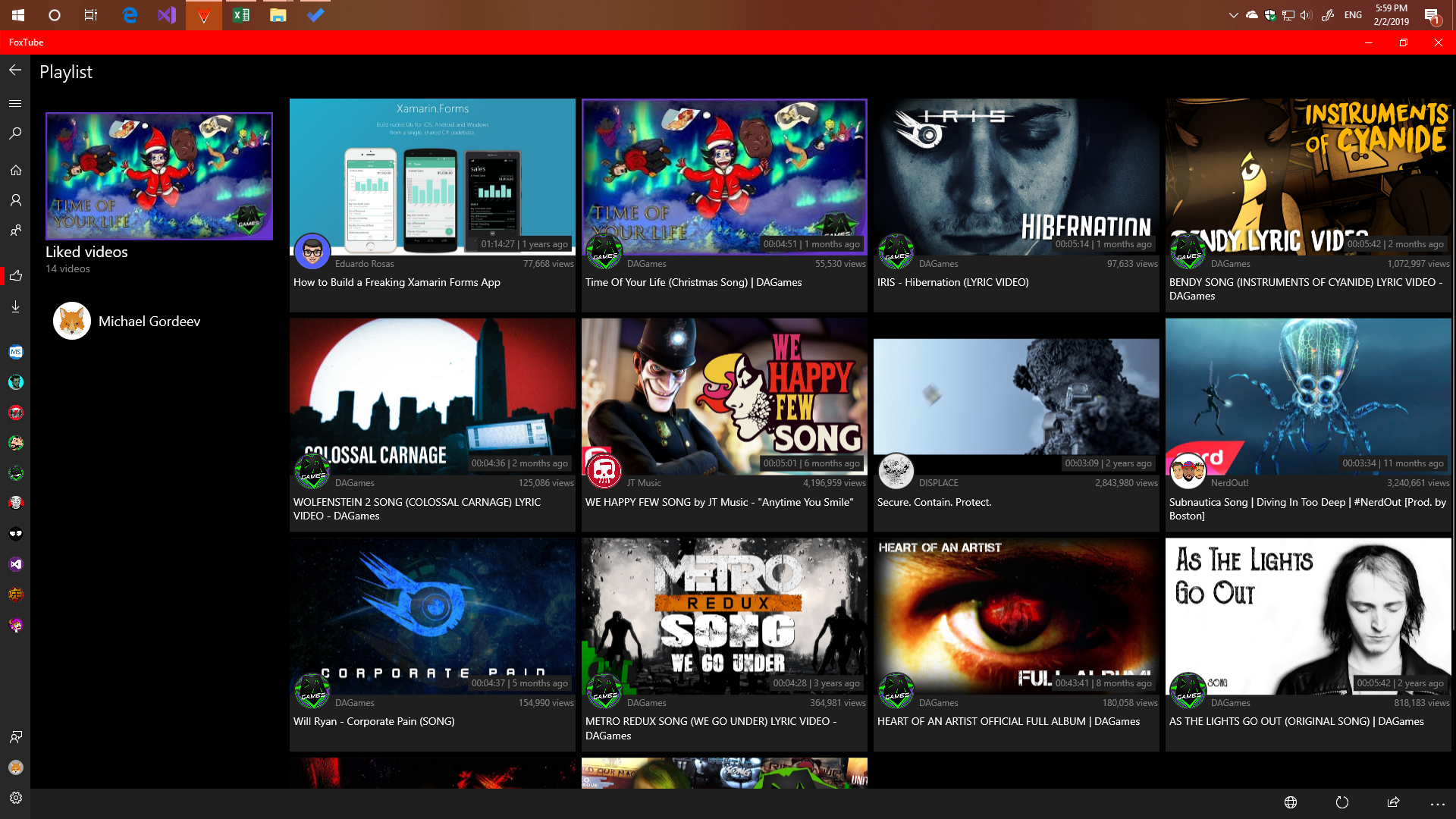Expand the more options ellipsis menu
This screenshot has height=819, width=1456.
(1437, 803)
